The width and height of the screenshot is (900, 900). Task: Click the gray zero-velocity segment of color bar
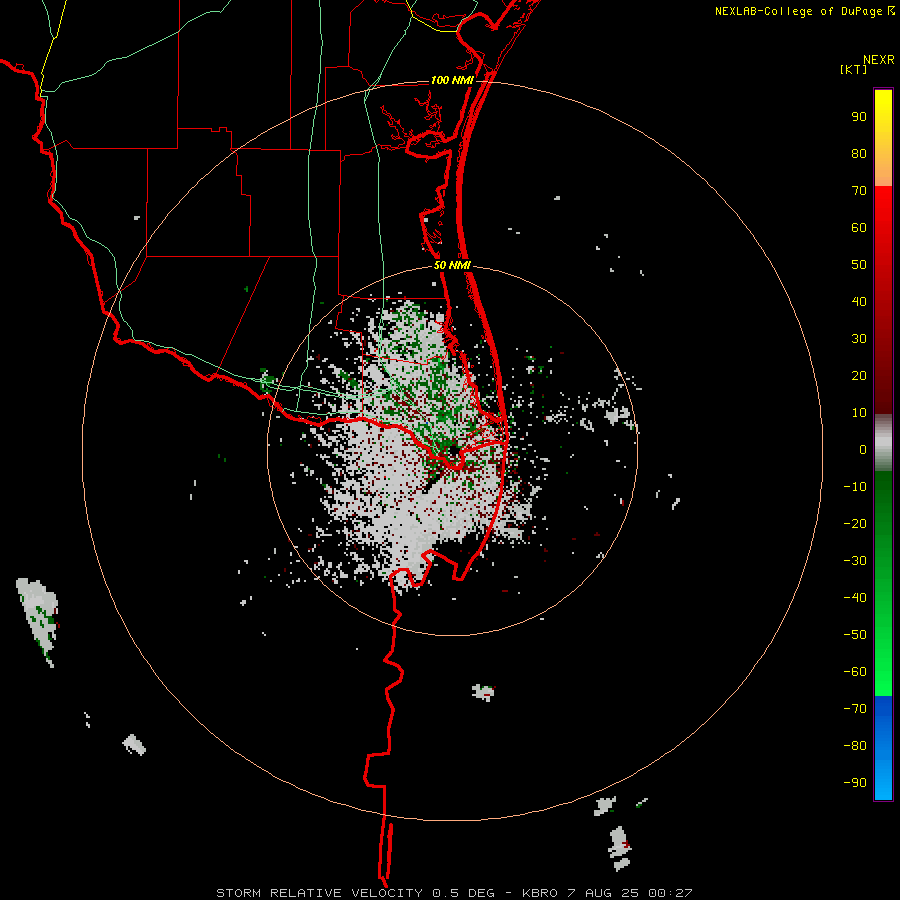[x=883, y=443]
